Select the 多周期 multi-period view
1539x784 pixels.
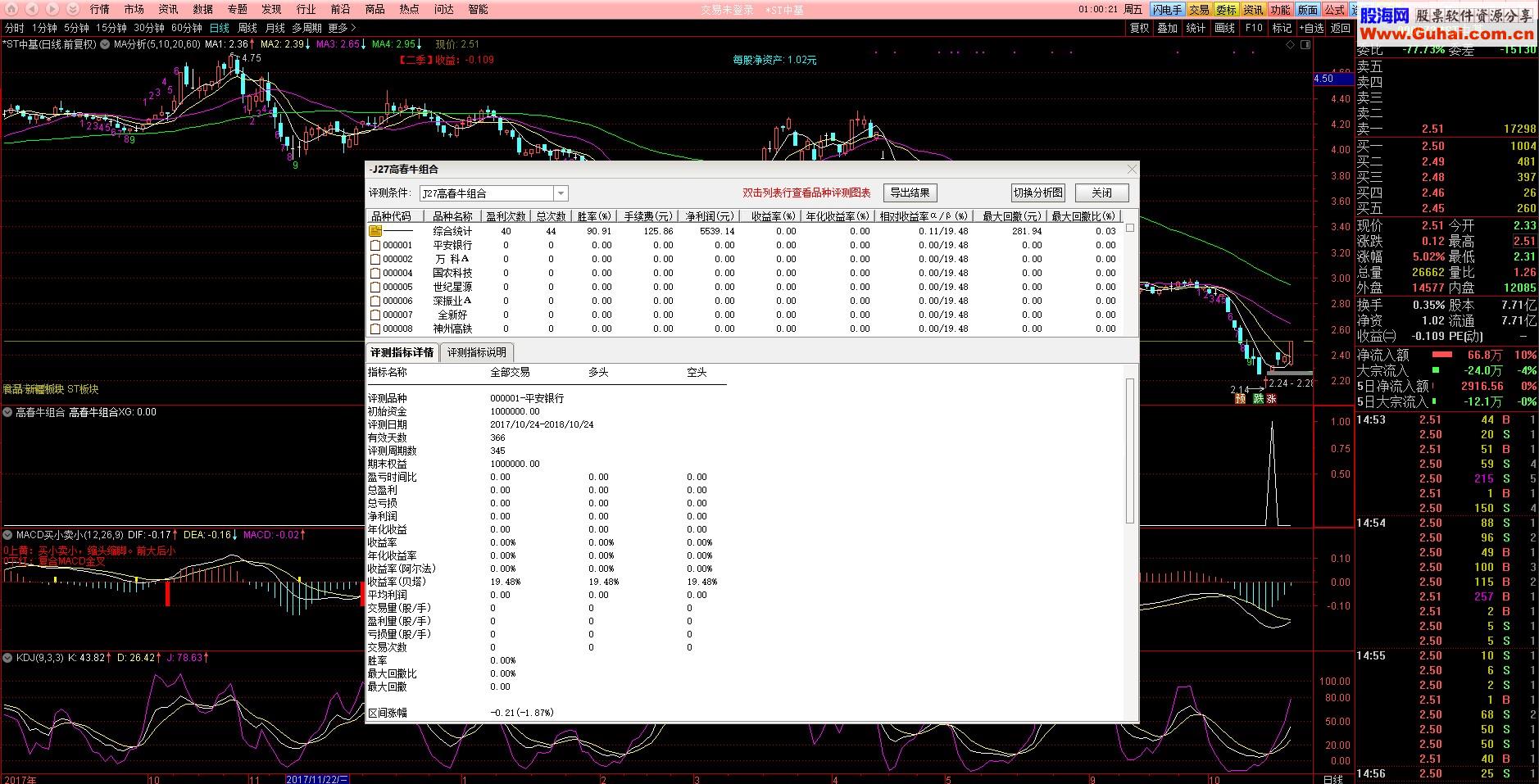pos(306,28)
